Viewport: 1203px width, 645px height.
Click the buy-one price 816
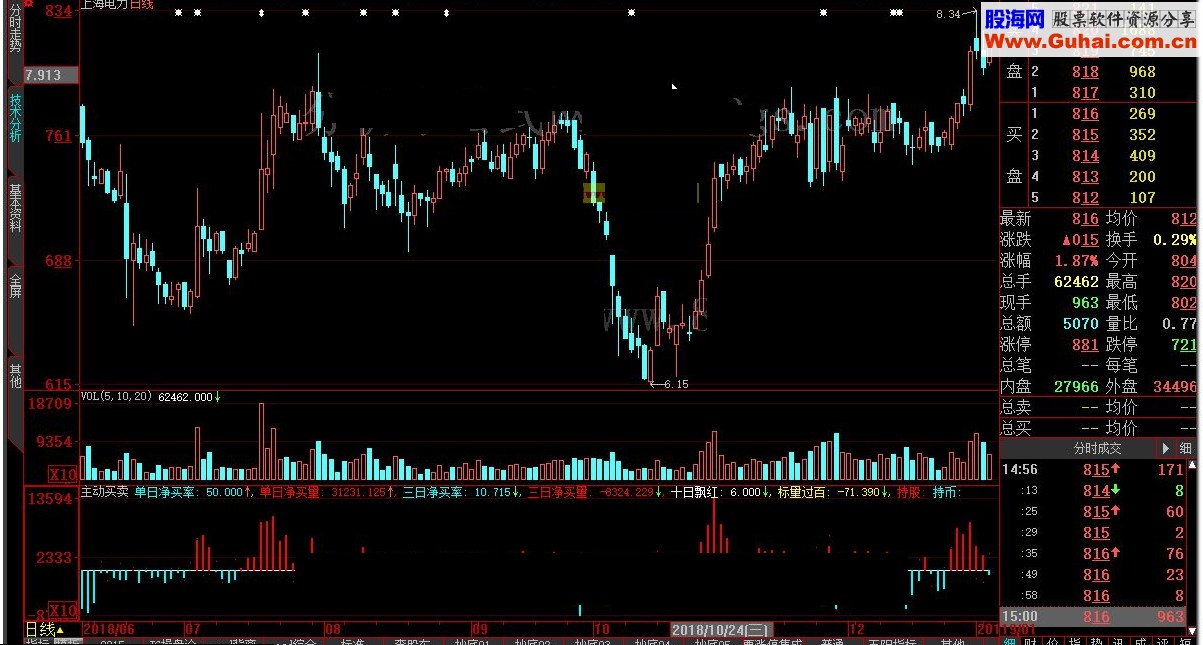1085,114
